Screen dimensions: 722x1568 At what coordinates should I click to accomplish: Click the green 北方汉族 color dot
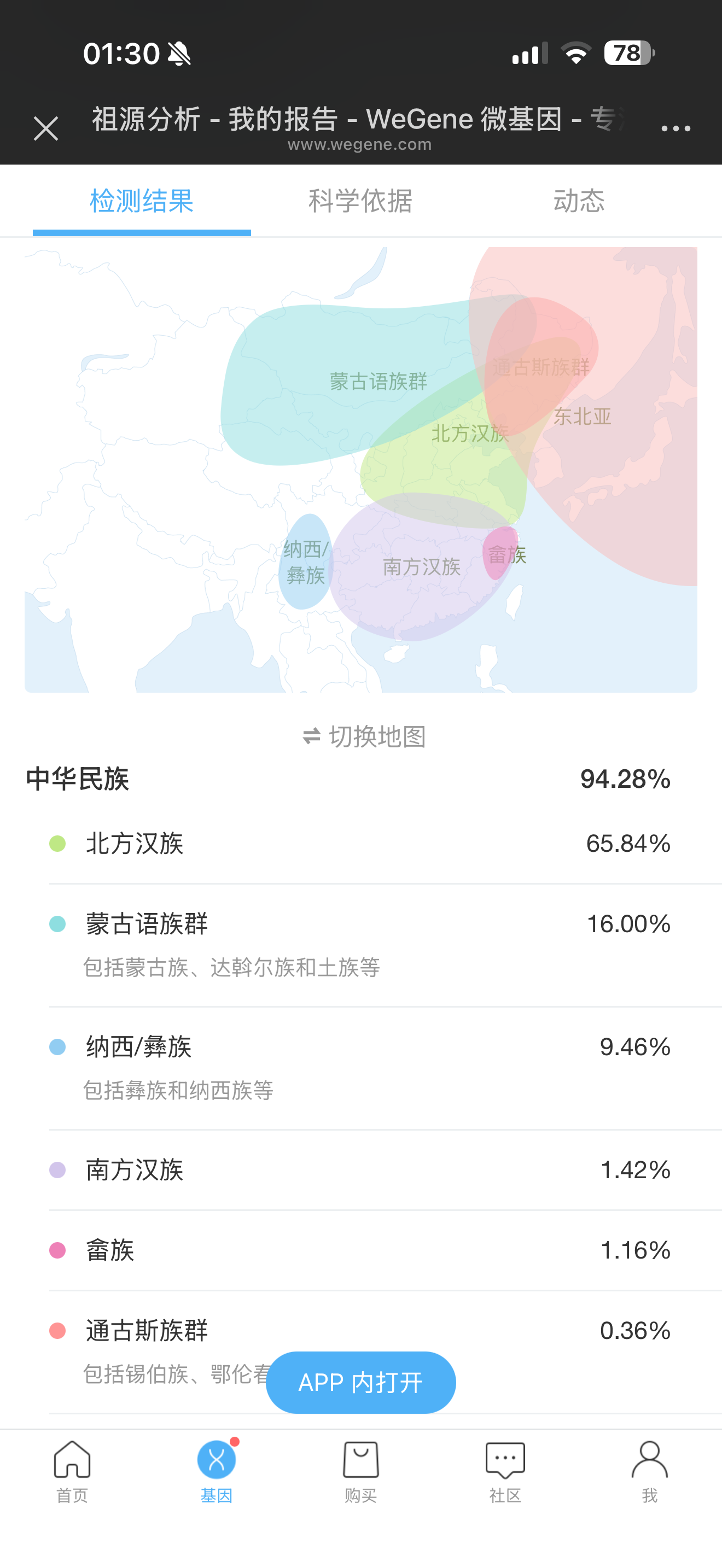(x=57, y=844)
